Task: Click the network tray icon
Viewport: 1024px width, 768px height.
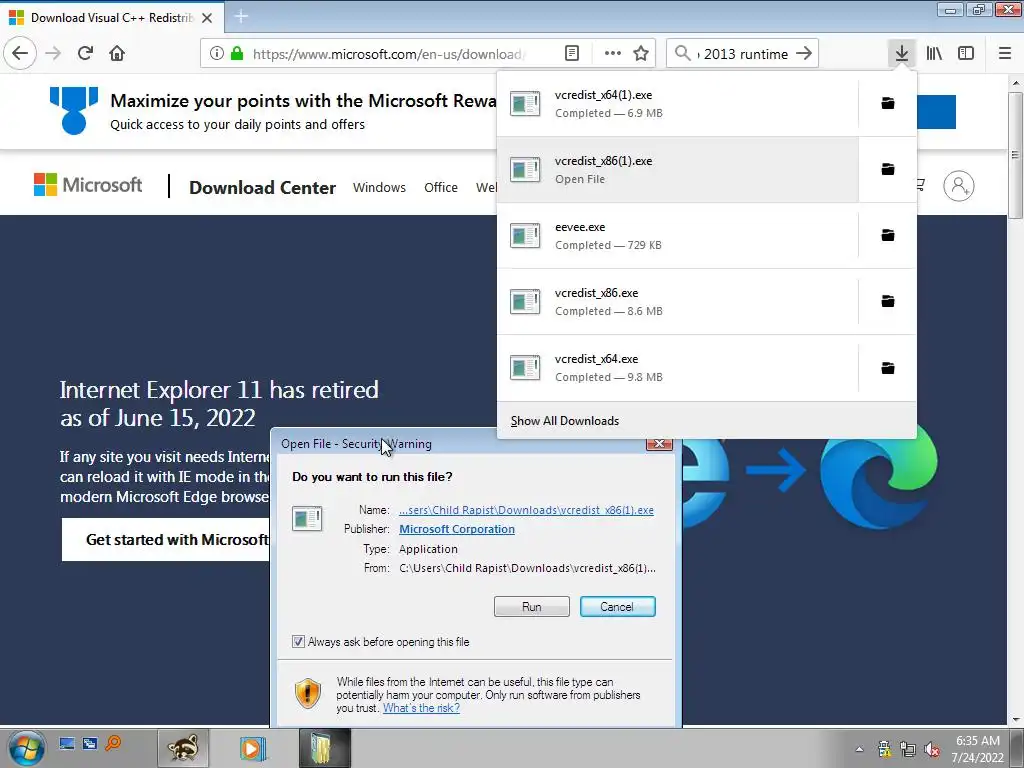Action: [908, 749]
